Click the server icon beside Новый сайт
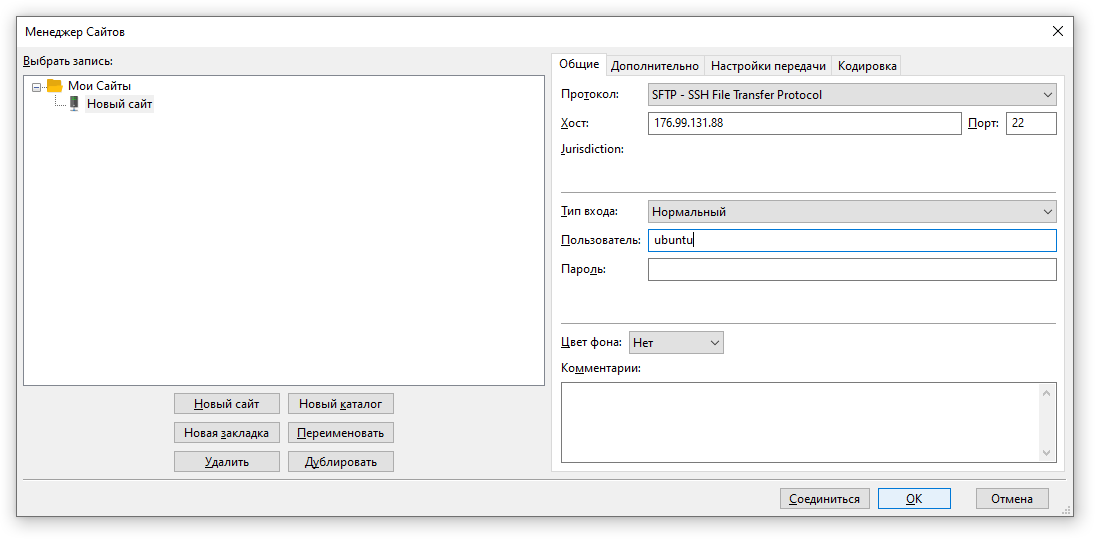 coord(74,103)
